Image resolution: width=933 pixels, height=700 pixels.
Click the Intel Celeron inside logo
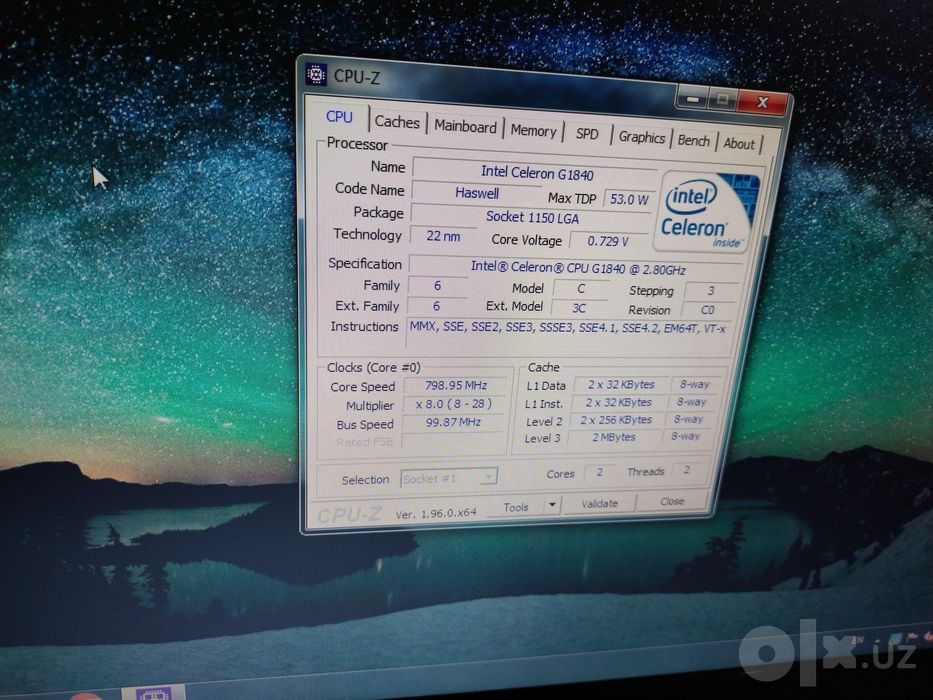705,212
